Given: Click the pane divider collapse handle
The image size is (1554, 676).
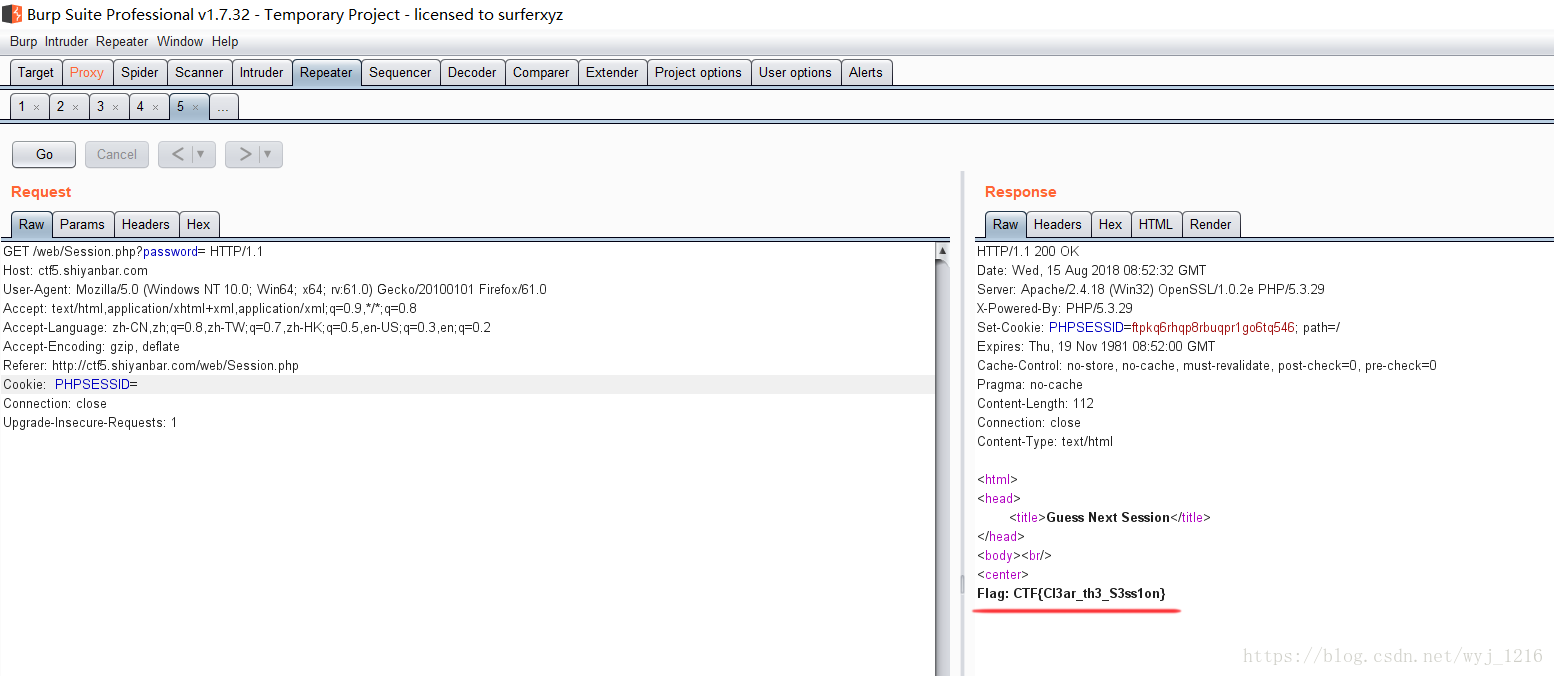Looking at the screenshot, I should [x=963, y=583].
